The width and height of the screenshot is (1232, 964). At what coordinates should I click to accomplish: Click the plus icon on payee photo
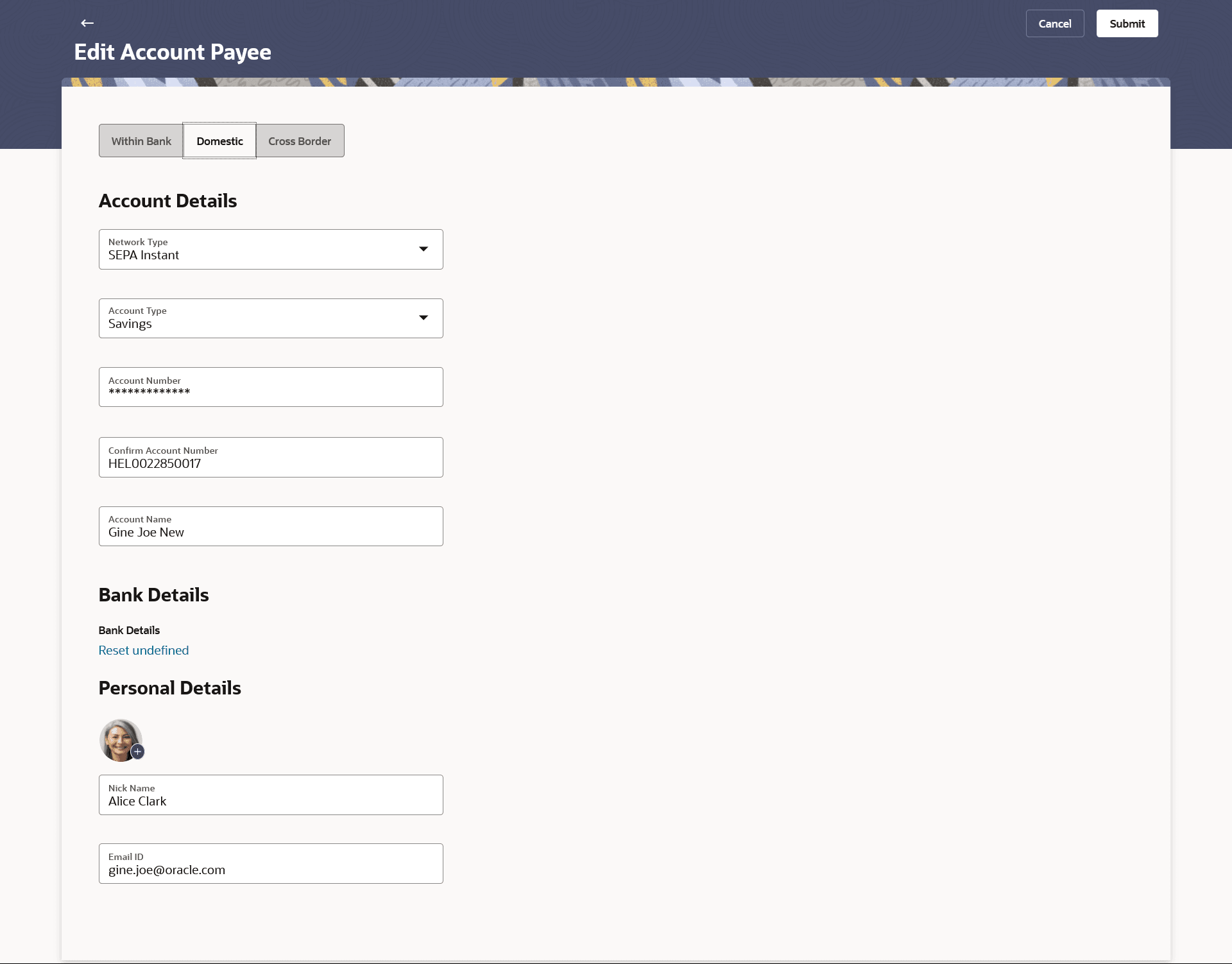138,752
